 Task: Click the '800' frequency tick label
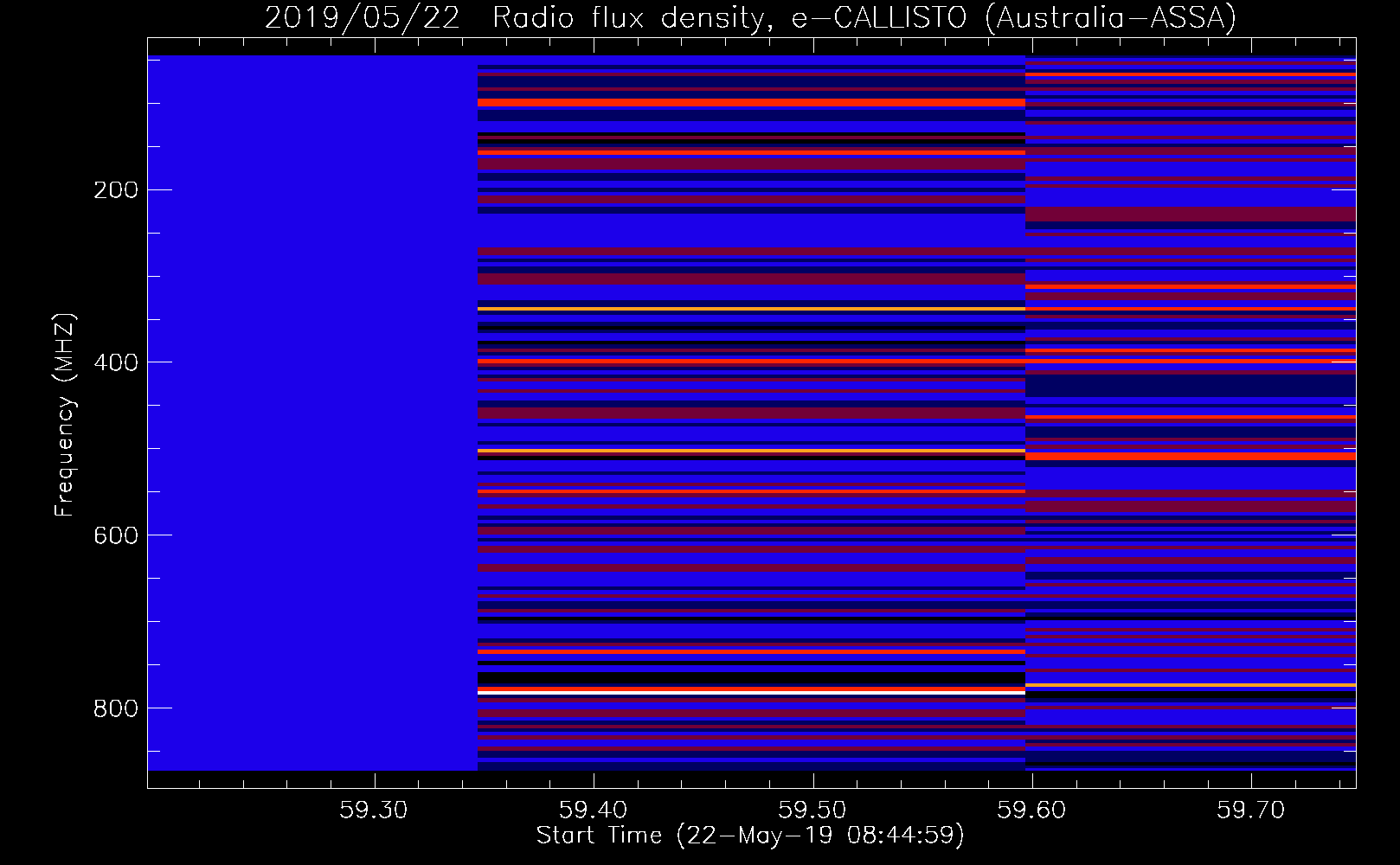[115, 708]
